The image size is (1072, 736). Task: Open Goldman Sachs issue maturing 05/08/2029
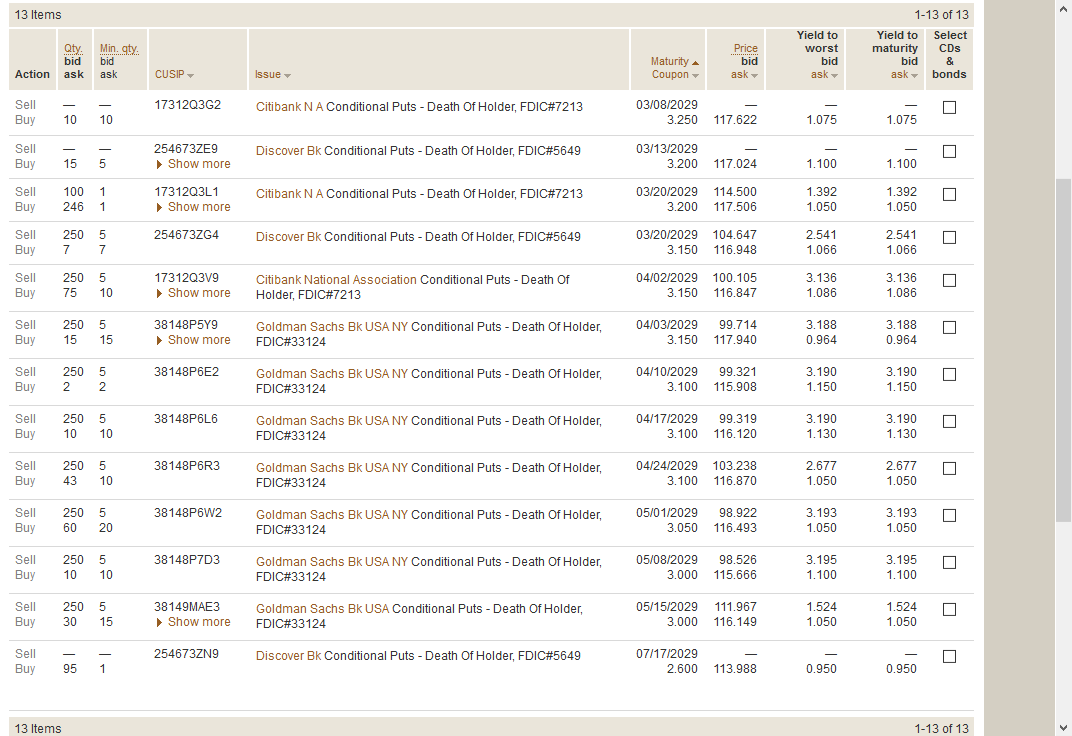[332, 562]
